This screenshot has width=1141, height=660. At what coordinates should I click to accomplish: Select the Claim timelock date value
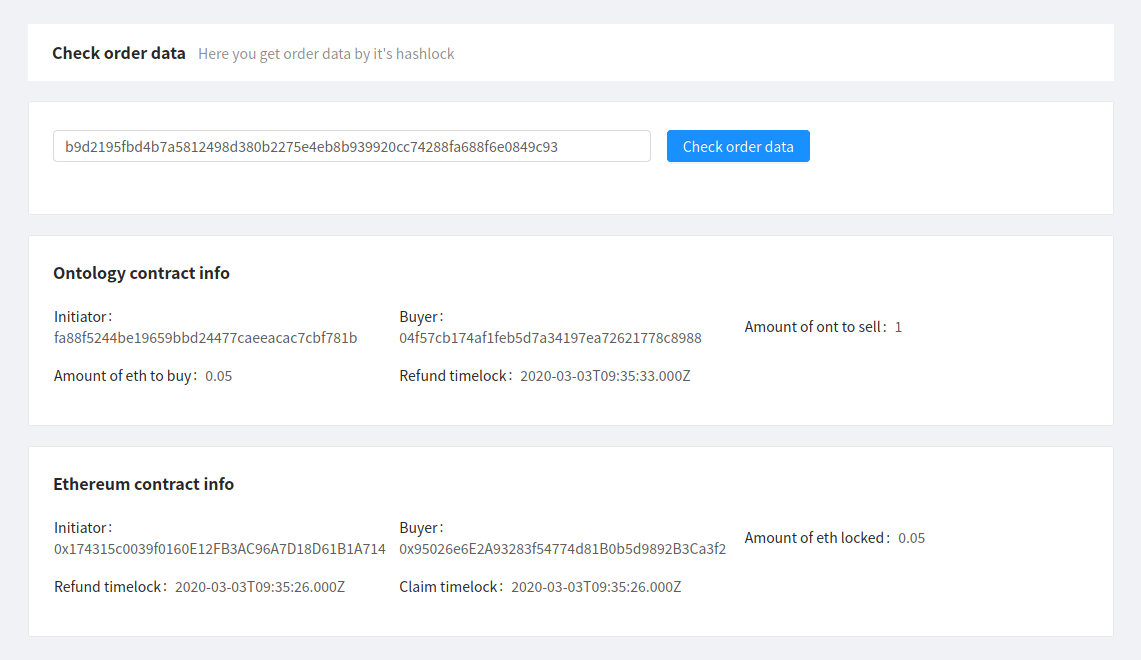click(x=596, y=587)
